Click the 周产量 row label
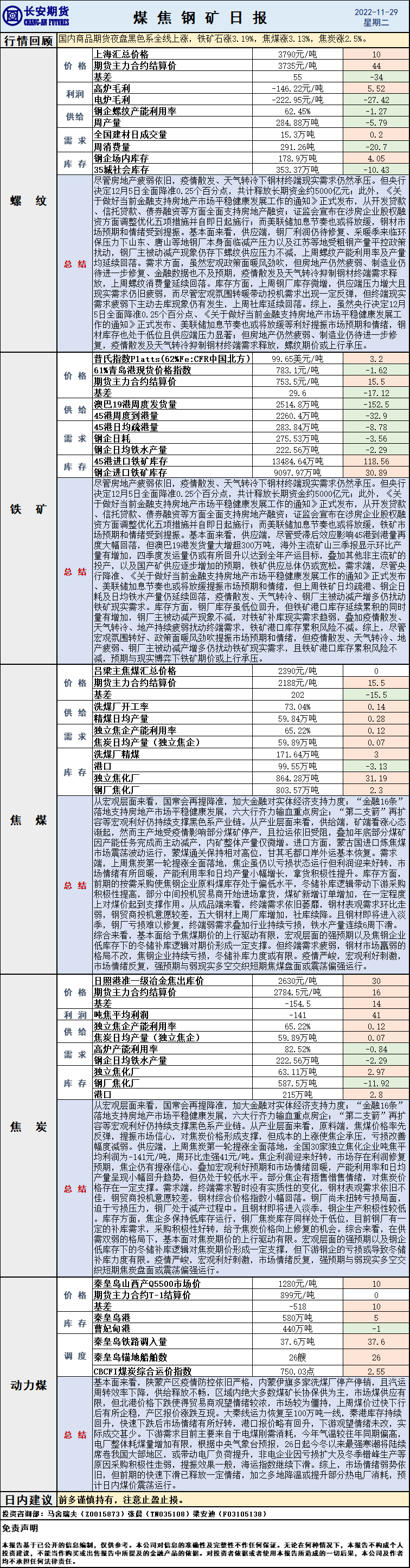This screenshot has height=1568, width=410. (x=107, y=123)
